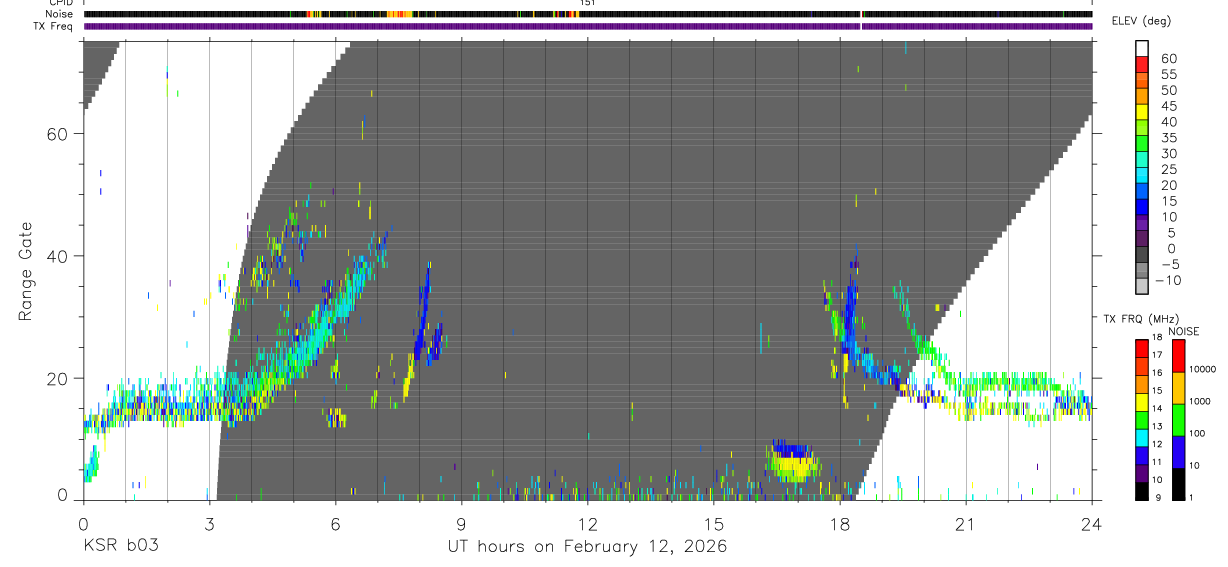Click the NOISE legend label
The image size is (1228, 567).
(x=1184, y=332)
